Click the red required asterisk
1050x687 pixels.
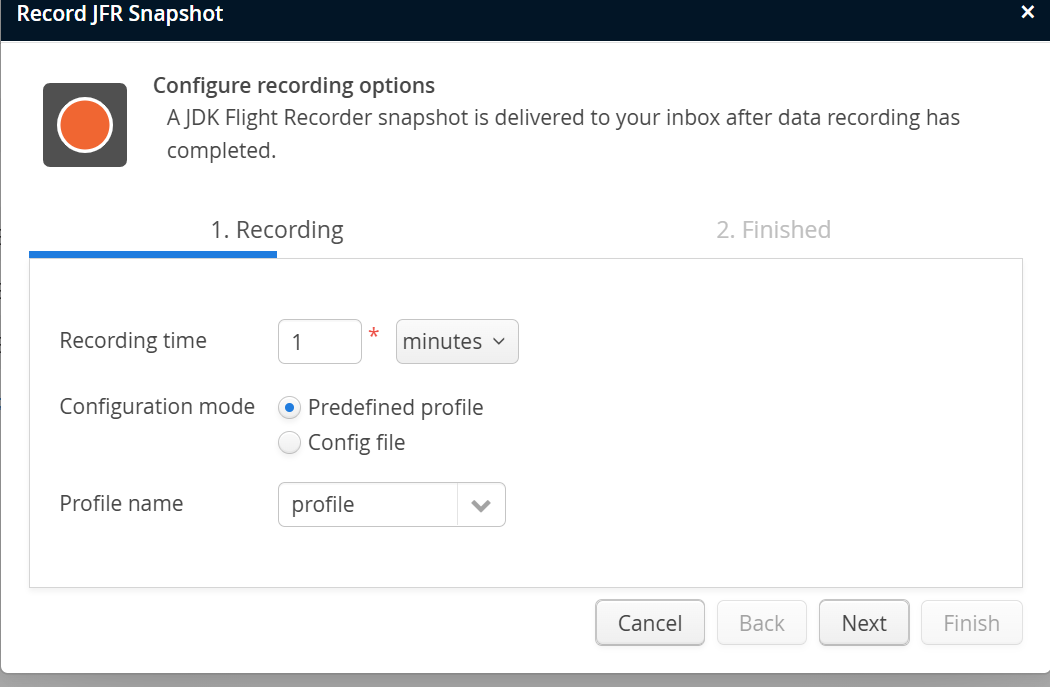(374, 334)
